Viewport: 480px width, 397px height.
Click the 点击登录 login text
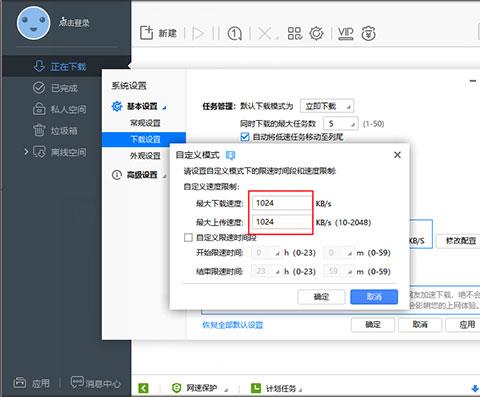pyautogui.click(x=74, y=23)
